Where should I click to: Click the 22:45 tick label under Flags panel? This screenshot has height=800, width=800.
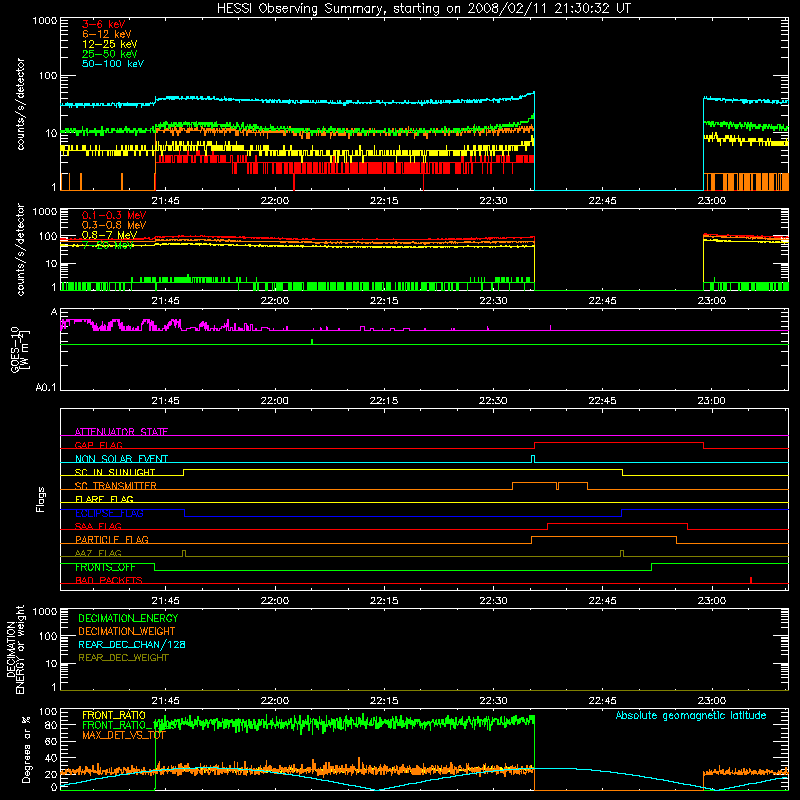602,601
